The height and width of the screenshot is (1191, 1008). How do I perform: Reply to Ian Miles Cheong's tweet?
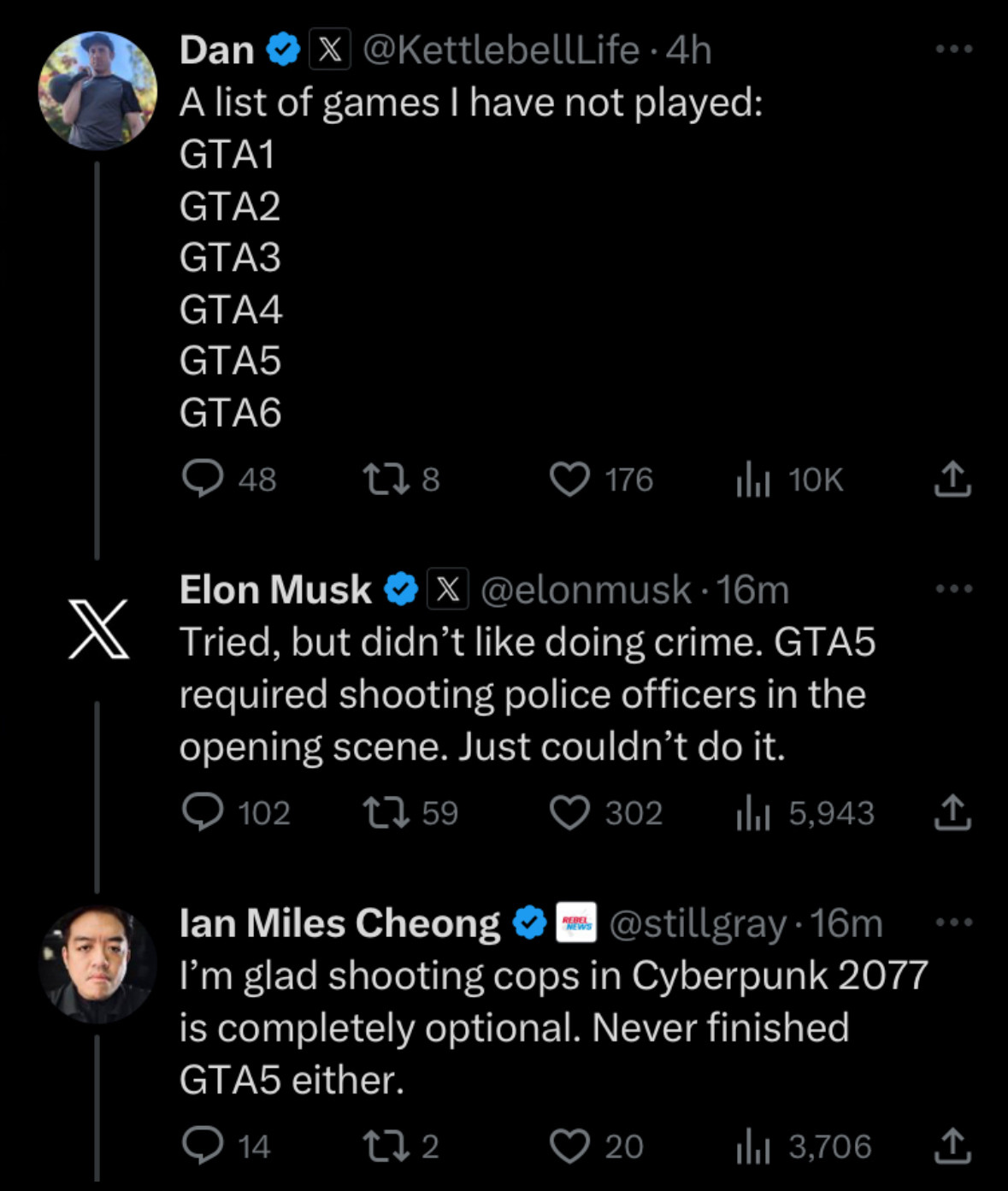[x=203, y=1146]
